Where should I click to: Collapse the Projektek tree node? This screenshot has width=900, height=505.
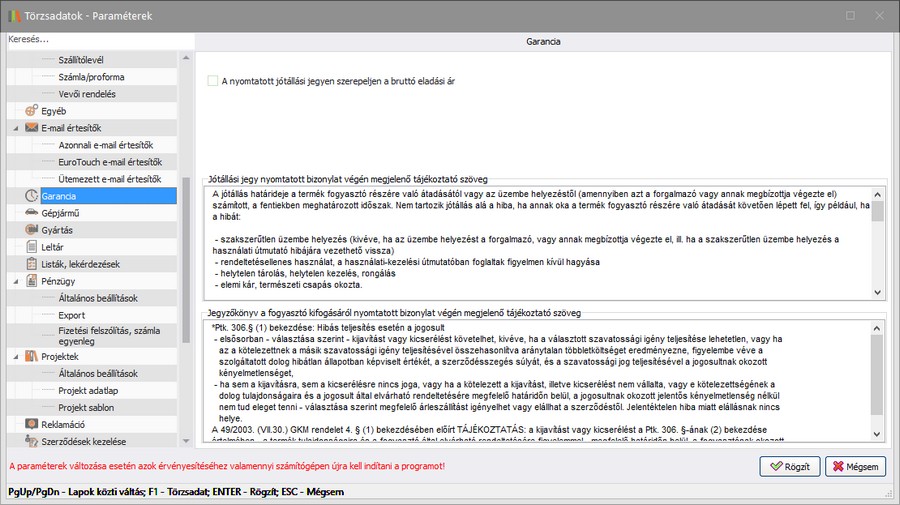coord(16,356)
